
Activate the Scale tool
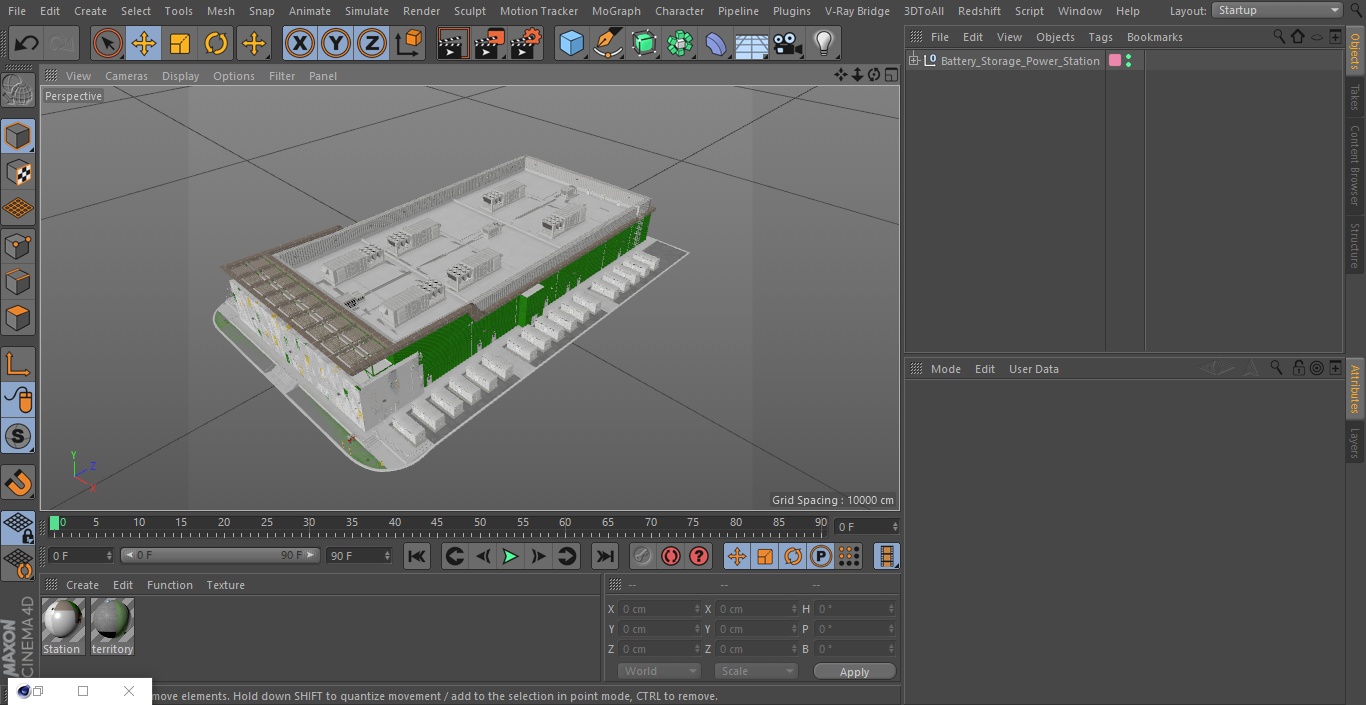pos(180,44)
